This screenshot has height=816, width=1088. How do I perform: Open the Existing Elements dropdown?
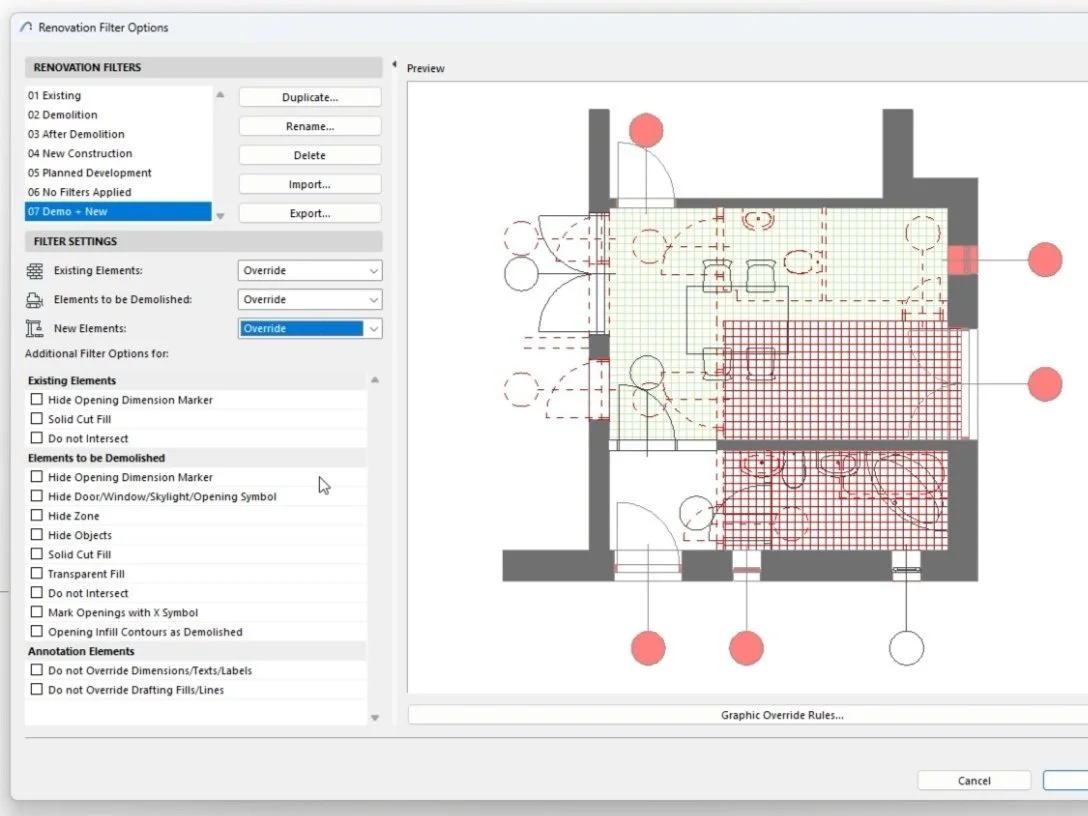pos(310,271)
